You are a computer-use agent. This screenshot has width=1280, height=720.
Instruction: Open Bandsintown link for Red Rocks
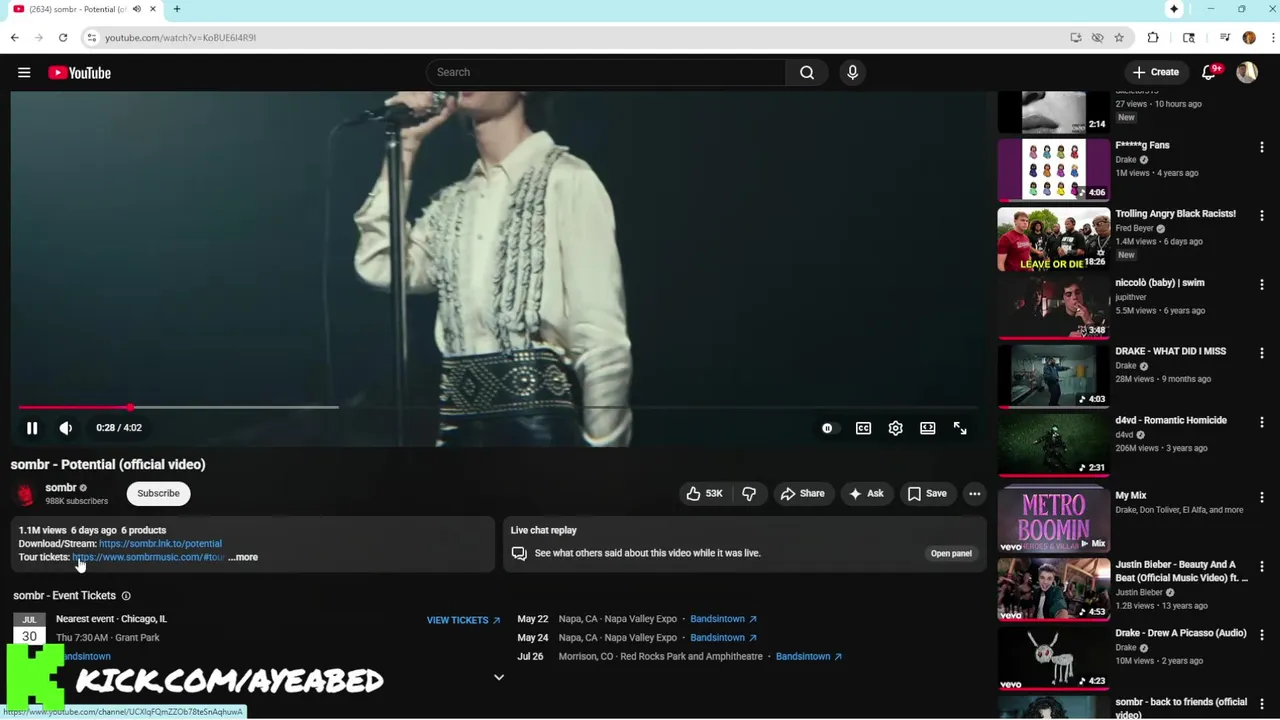click(x=809, y=656)
